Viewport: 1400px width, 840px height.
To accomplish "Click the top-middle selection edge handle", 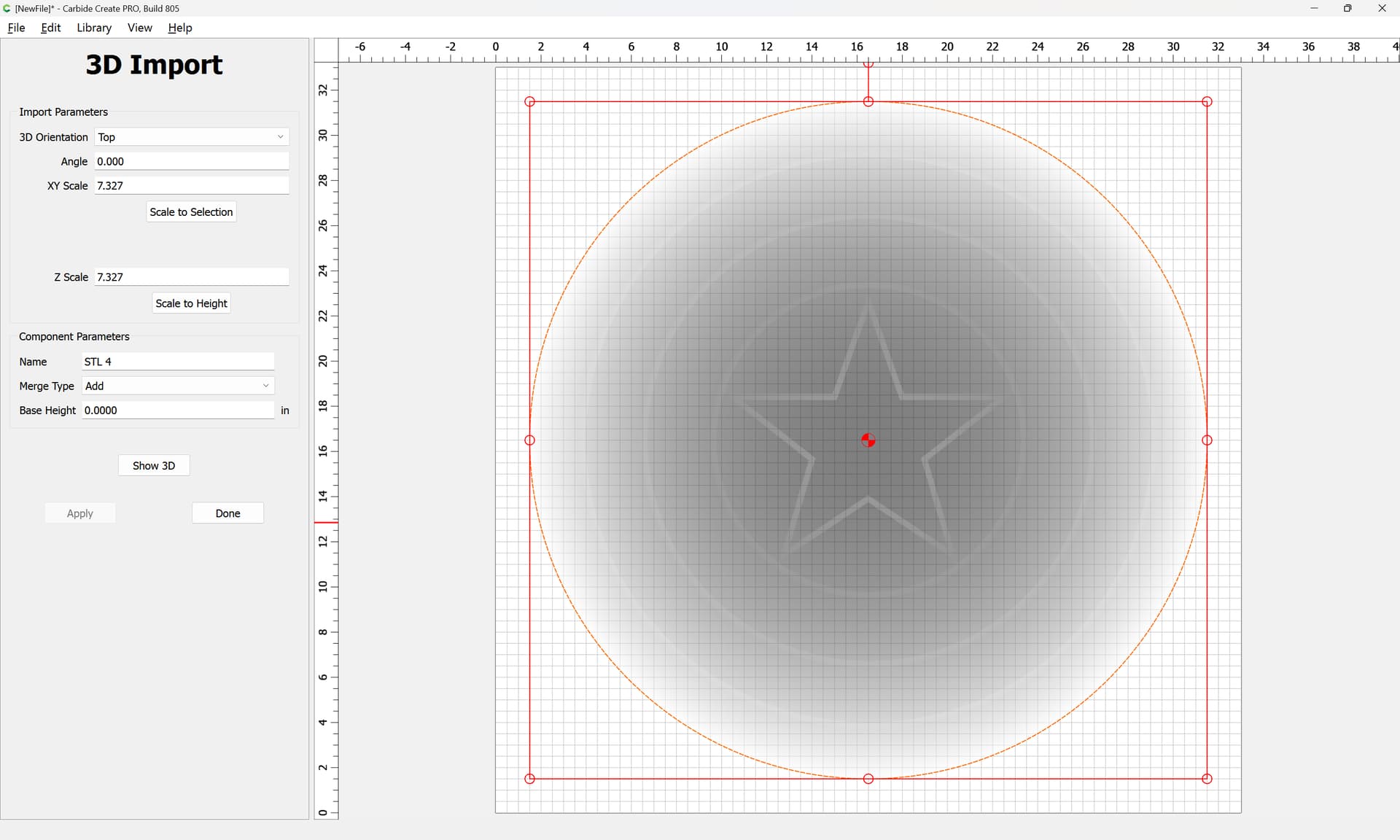I will click(x=868, y=102).
